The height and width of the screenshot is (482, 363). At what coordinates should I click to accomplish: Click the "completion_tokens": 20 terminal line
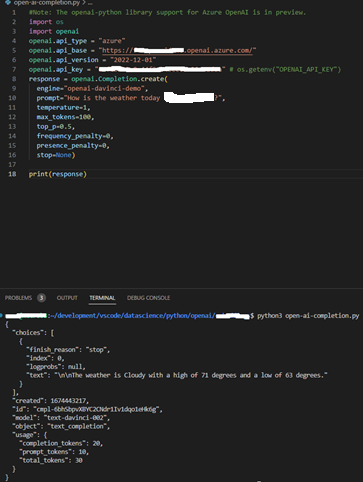[x=61, y=443]
